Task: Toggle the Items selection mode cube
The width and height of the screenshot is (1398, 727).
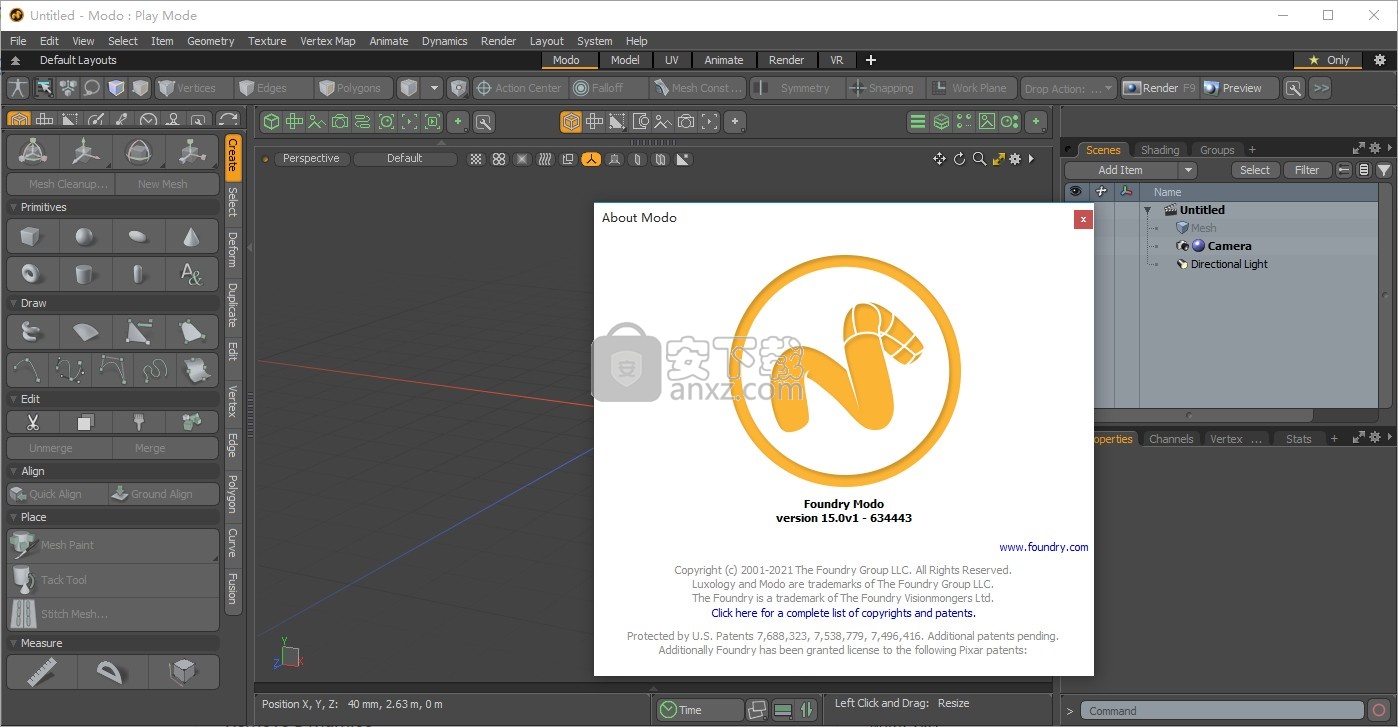Action: tap(408, 88)
